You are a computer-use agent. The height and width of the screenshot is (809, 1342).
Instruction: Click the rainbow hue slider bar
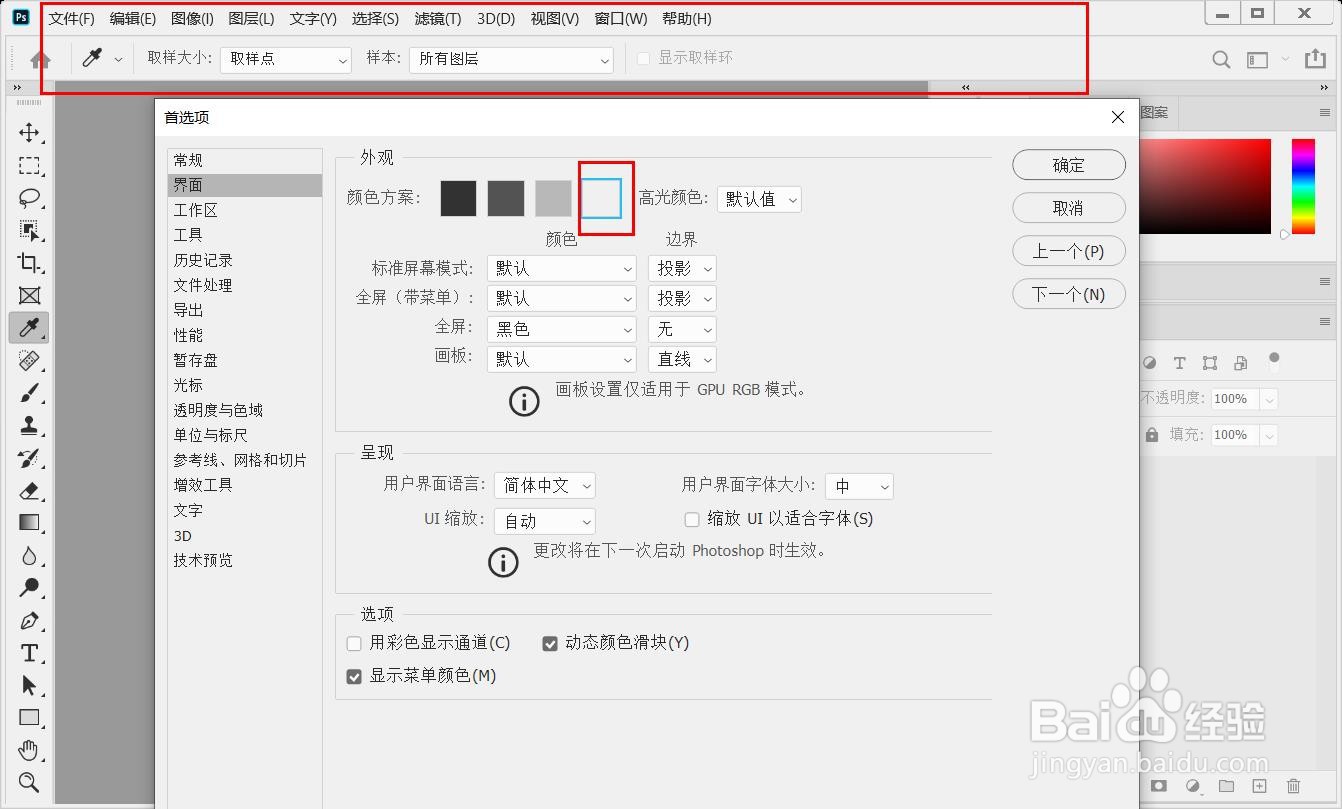point(1303,186)
